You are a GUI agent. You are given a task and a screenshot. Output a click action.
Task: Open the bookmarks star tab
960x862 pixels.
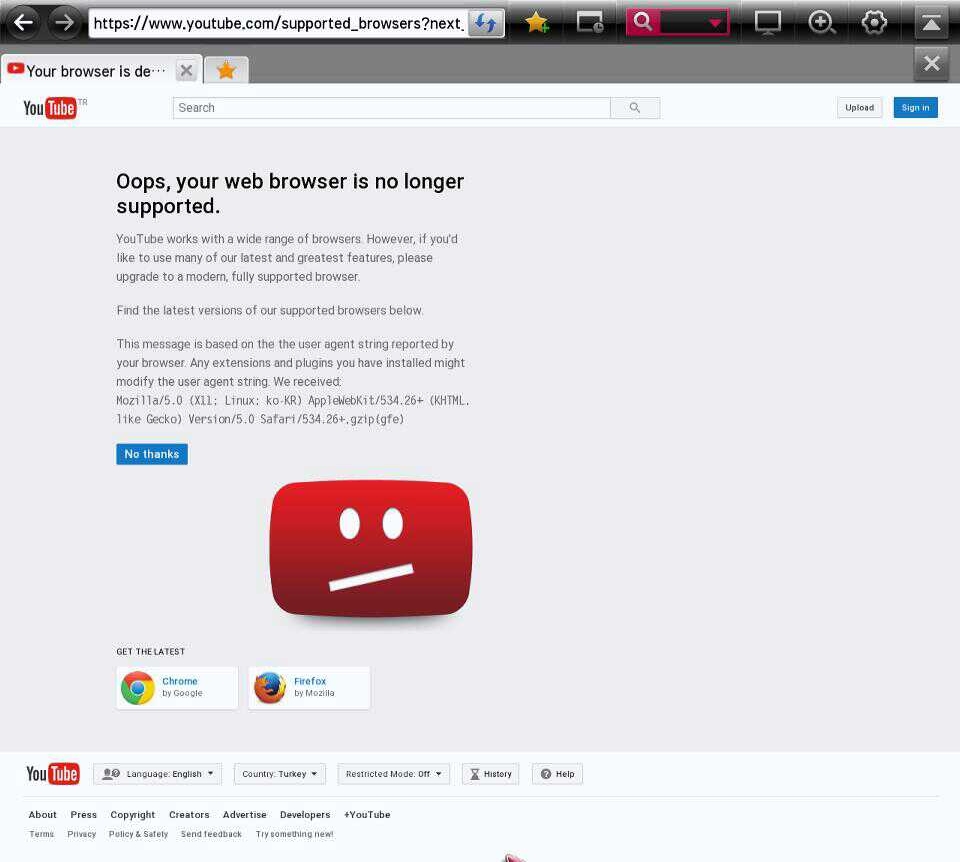tap(226, 70)
